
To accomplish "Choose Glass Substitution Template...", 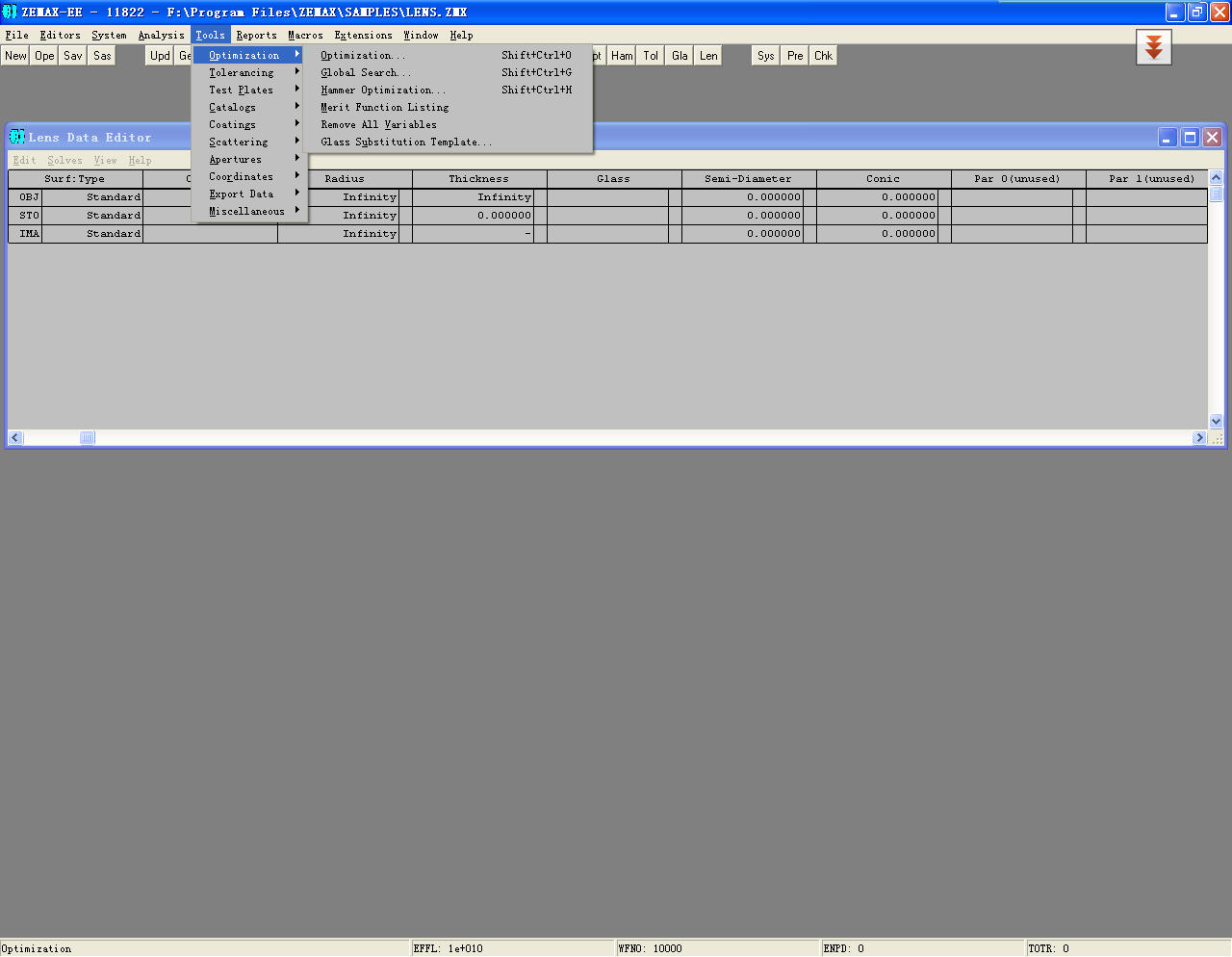I will 448,142.
